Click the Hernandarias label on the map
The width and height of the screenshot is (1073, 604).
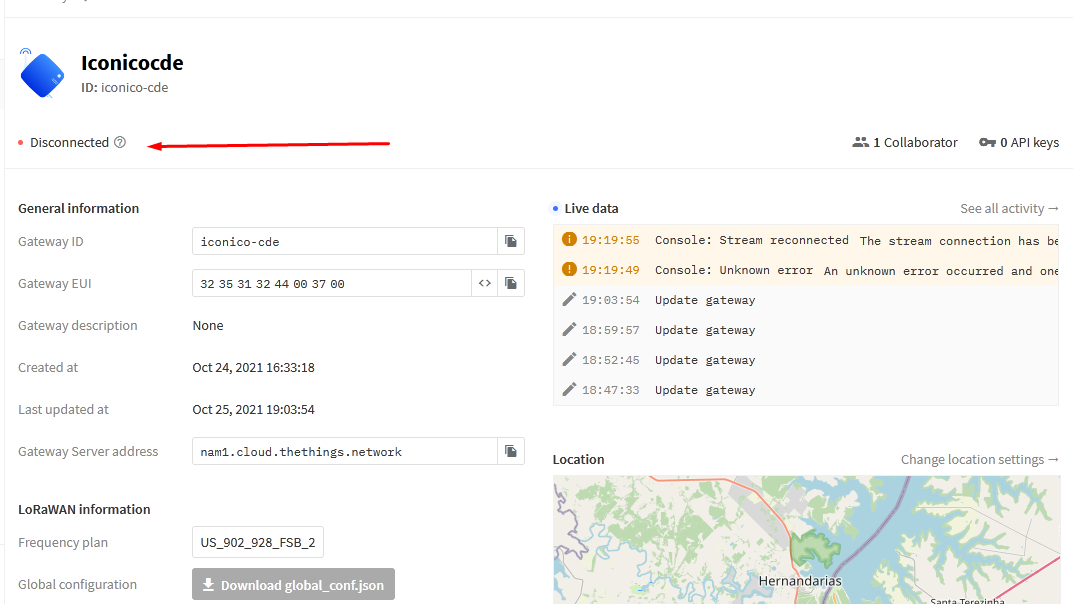tap(800, 581)
